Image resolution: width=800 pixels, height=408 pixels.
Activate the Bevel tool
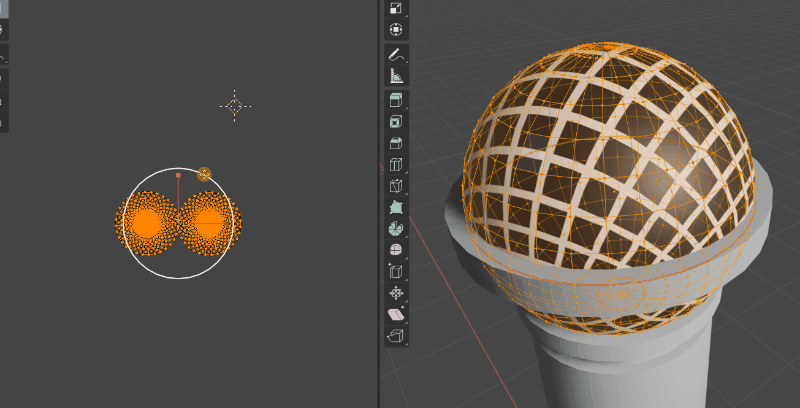click(396, 143)
